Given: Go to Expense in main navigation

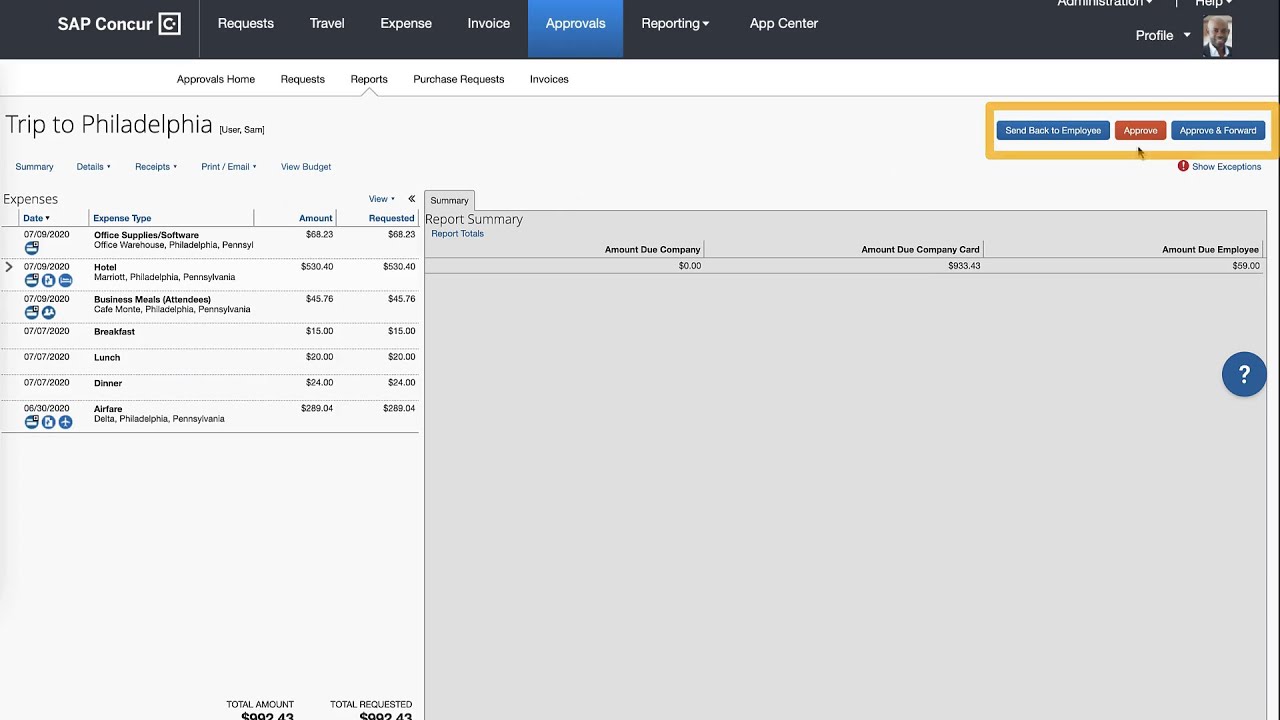Looking at the screenshot, I should (x=406, y=23).
